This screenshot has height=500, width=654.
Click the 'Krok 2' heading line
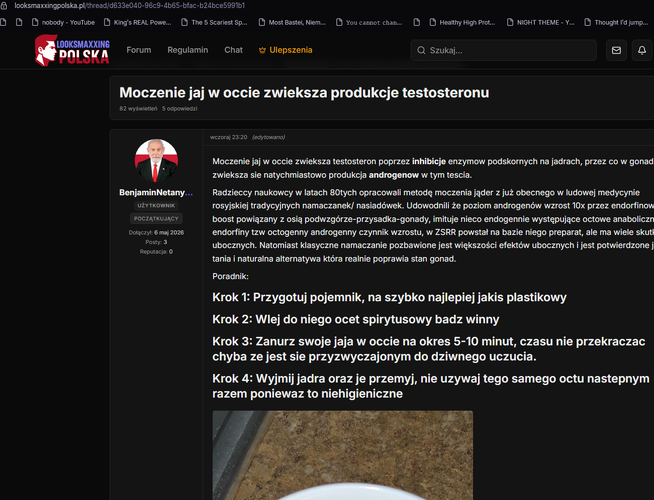pos(356,319)
